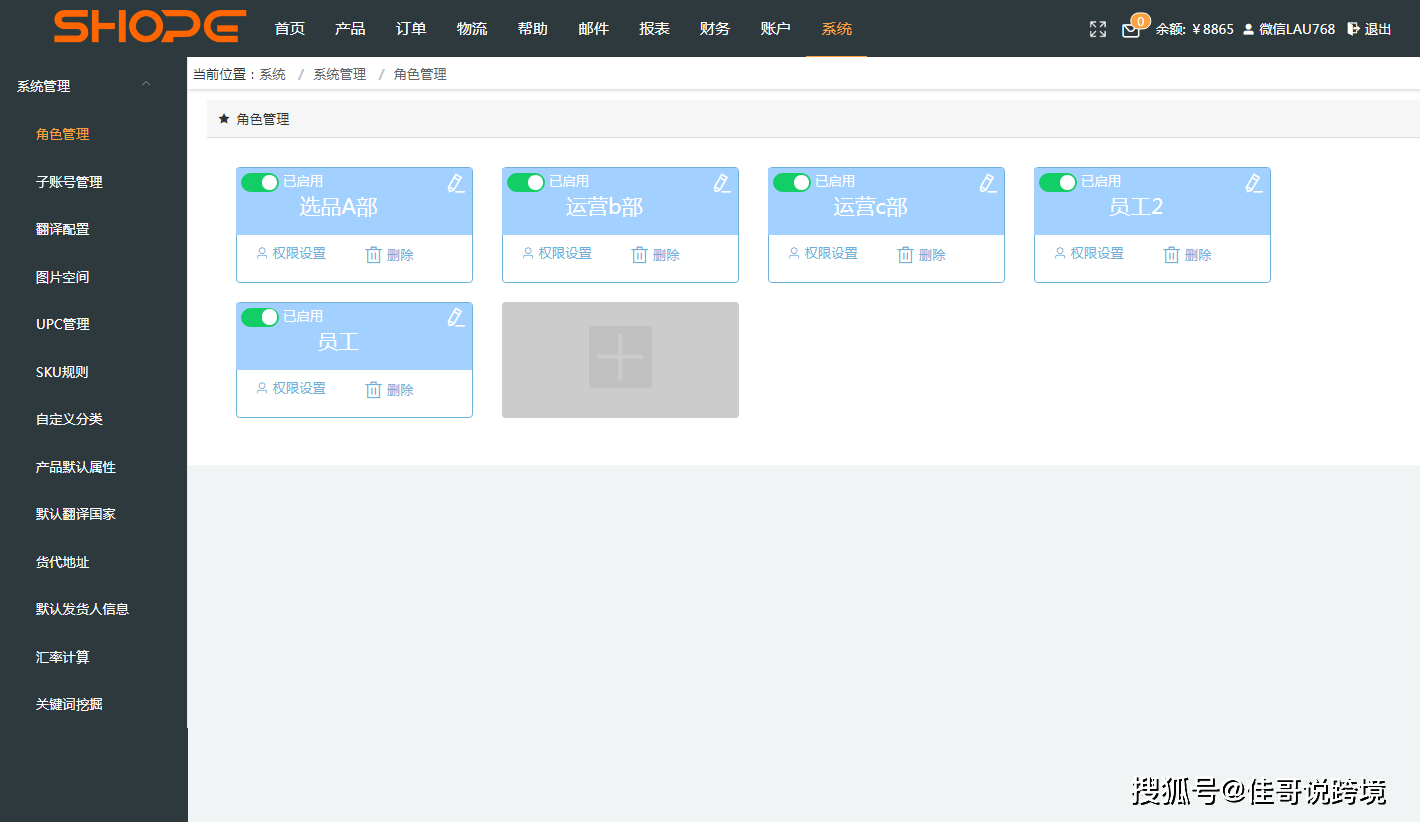Select the edit pencil icon on 选品A部 card
The image size is (1420, 822).
point(456,183)
